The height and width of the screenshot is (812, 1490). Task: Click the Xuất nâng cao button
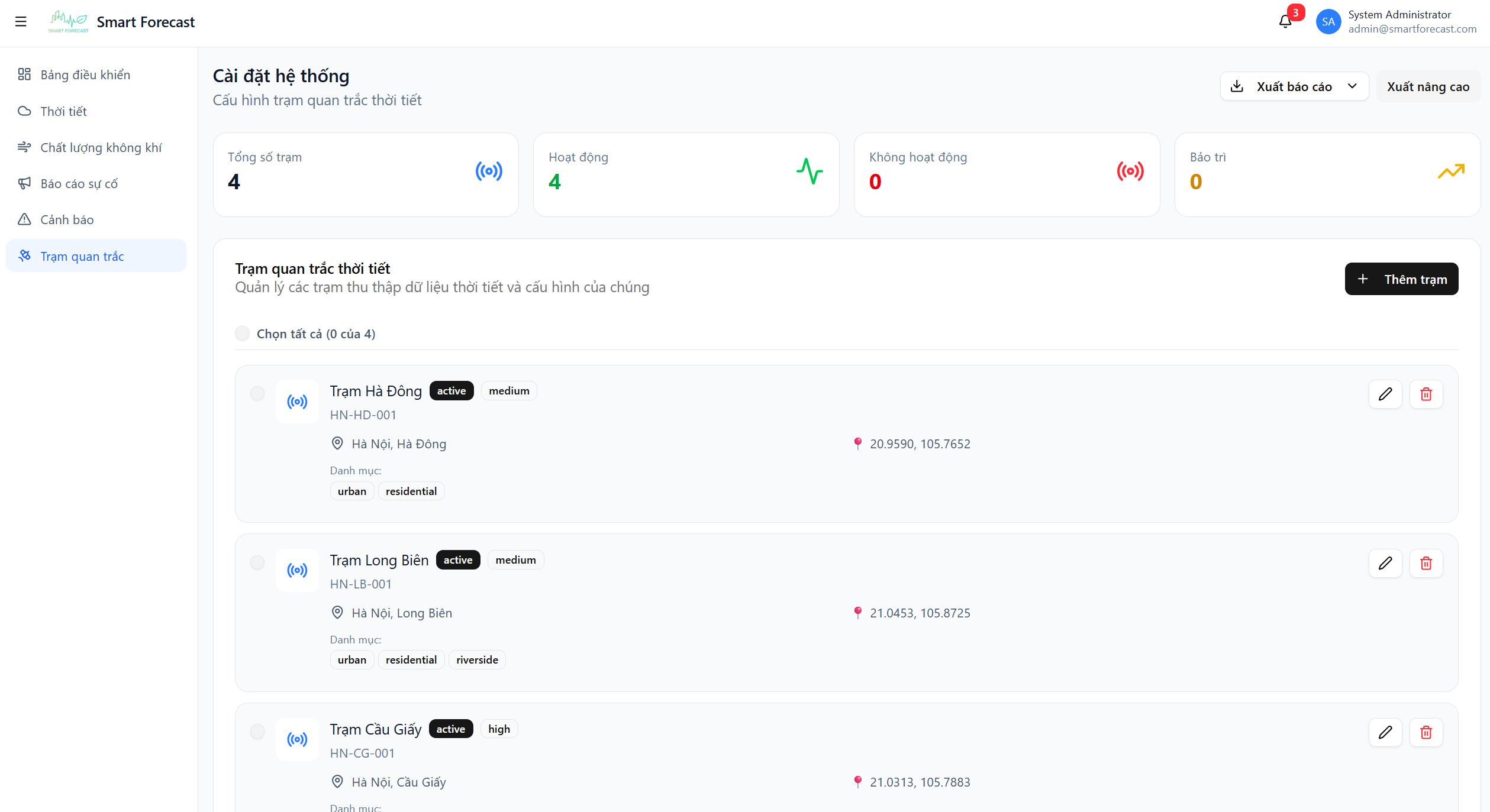tap(1427, 86)
